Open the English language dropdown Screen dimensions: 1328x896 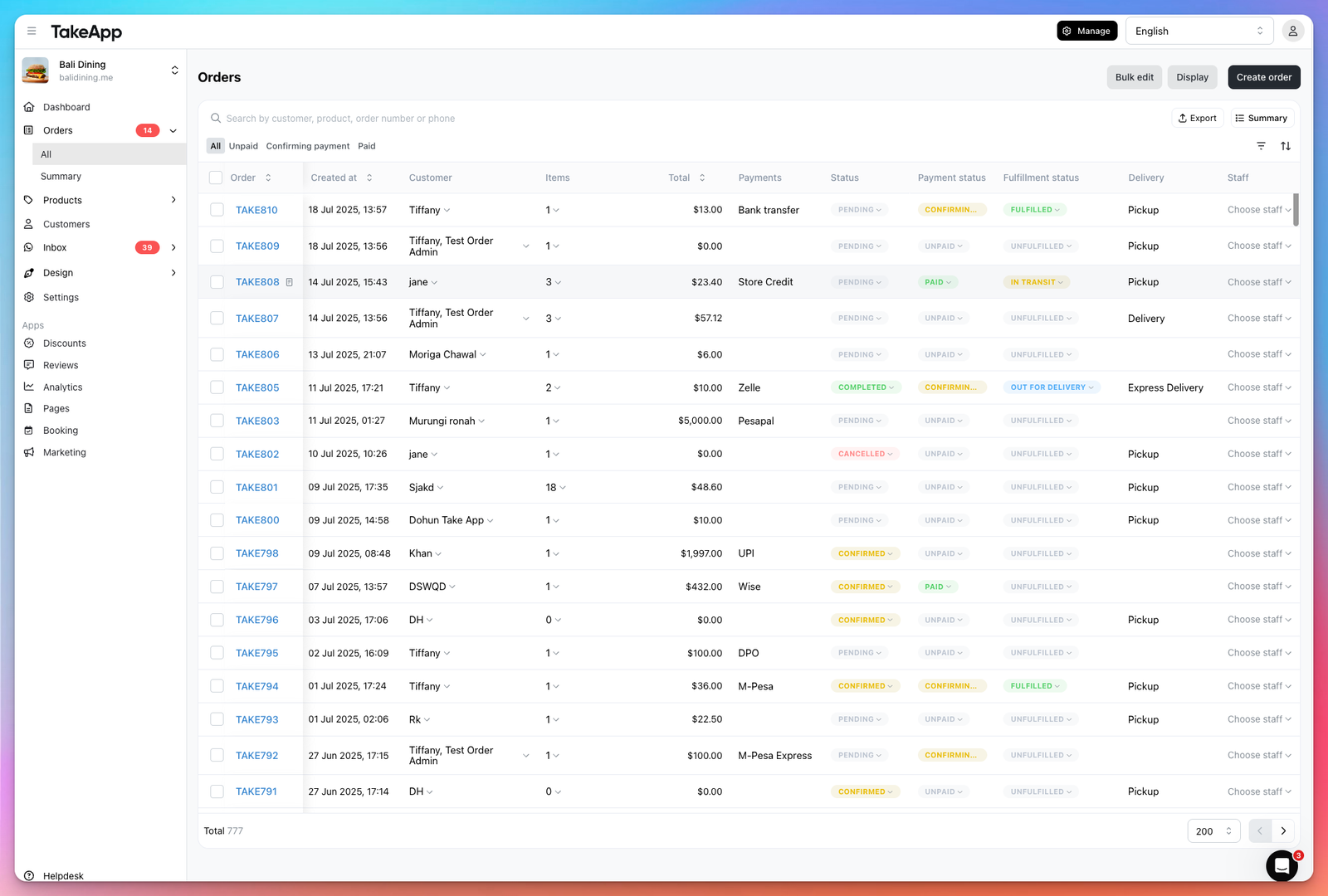tap(1199, 32)
